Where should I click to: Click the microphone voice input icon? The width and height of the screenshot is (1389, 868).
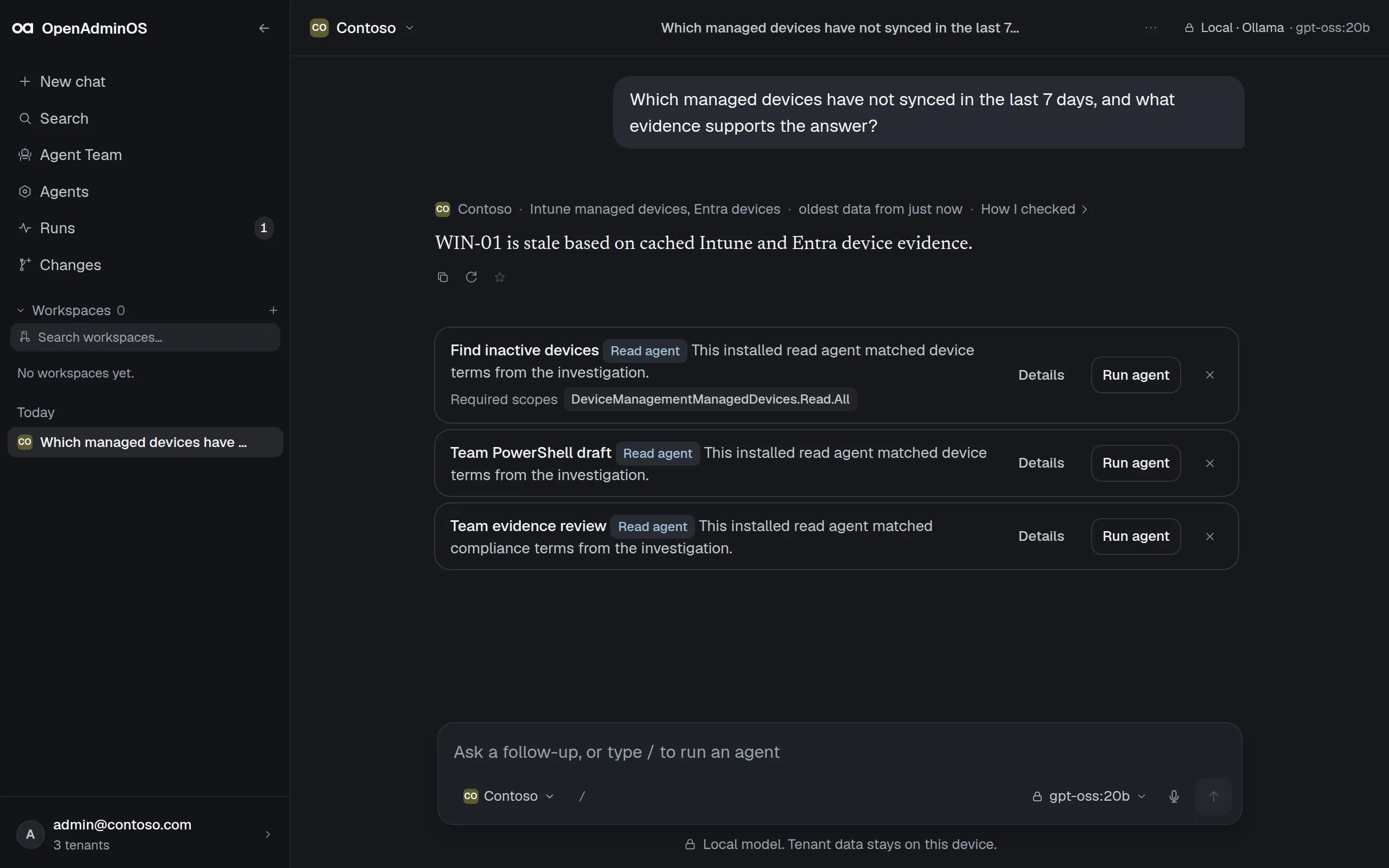pyautogui.click(x=1174, y=796)
